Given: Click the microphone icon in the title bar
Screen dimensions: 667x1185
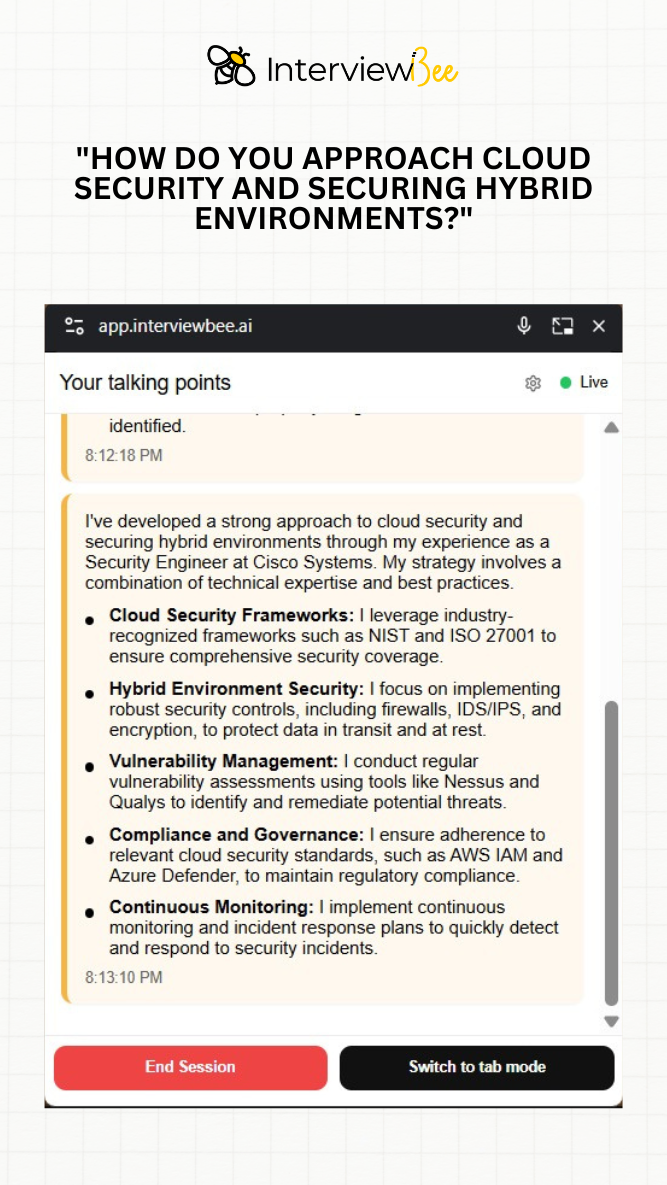Looking at the screenshot, I should coord(523,326).
